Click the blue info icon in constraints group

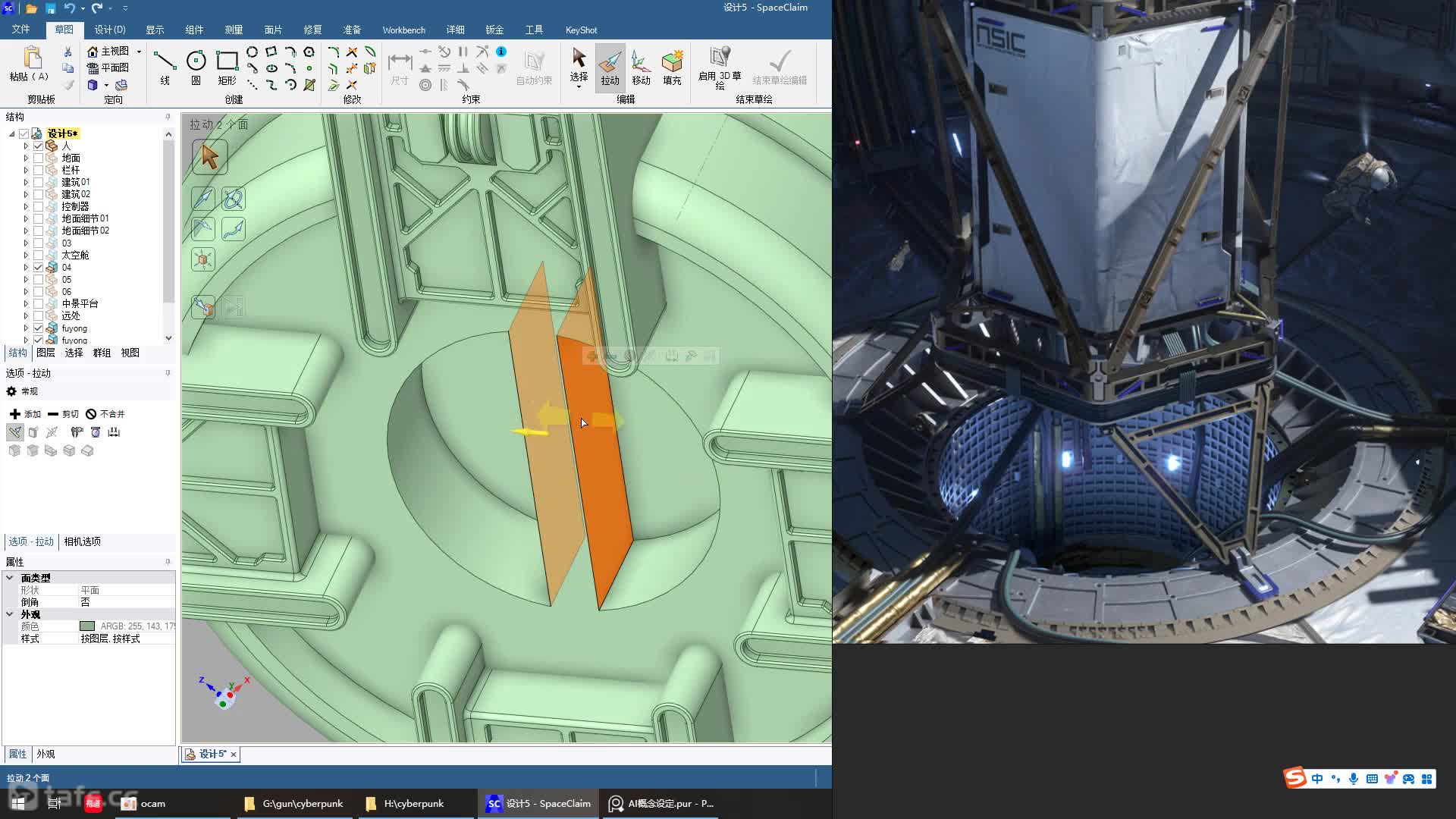[501, 52]
